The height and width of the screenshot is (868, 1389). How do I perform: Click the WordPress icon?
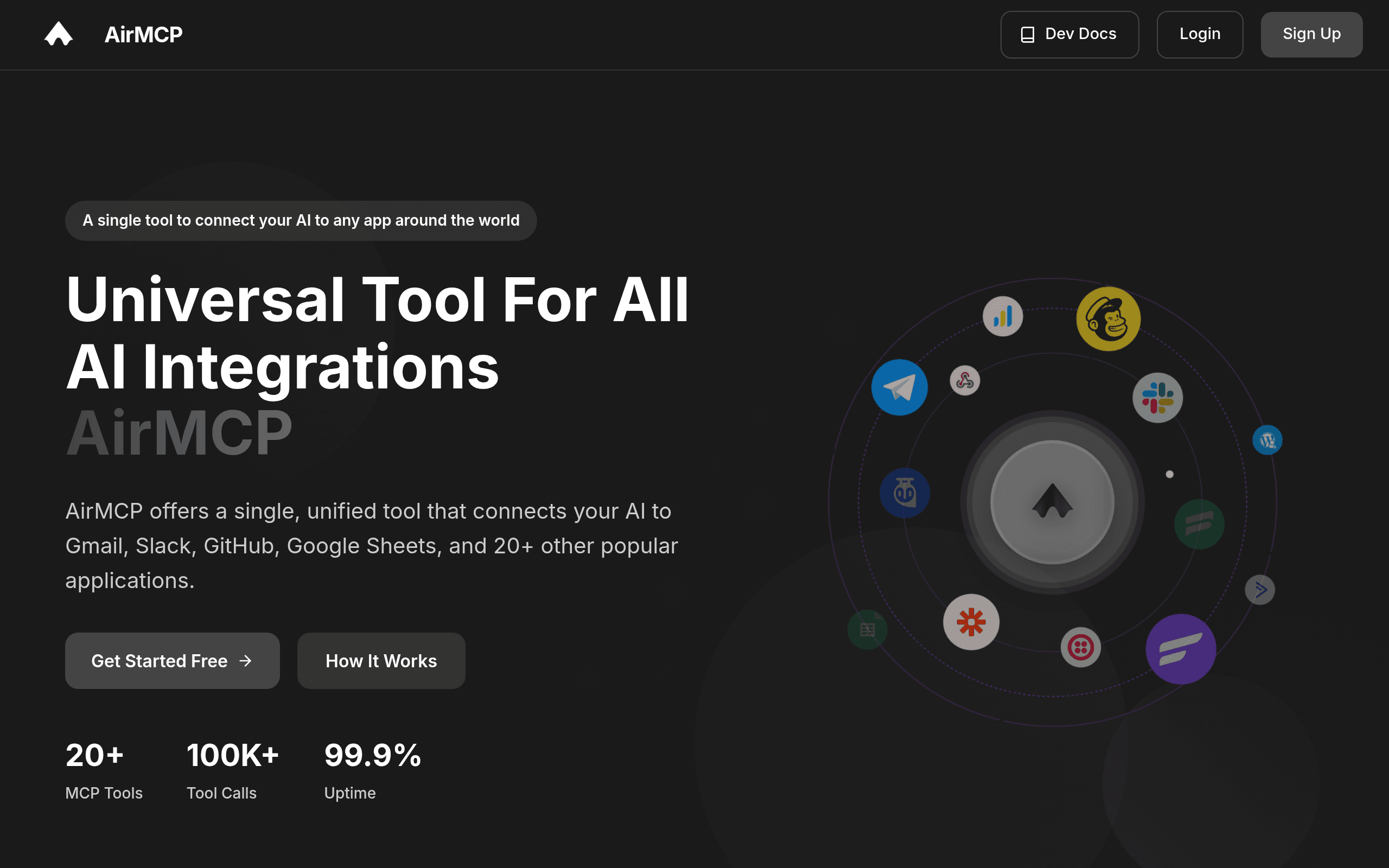(1267, 441)
